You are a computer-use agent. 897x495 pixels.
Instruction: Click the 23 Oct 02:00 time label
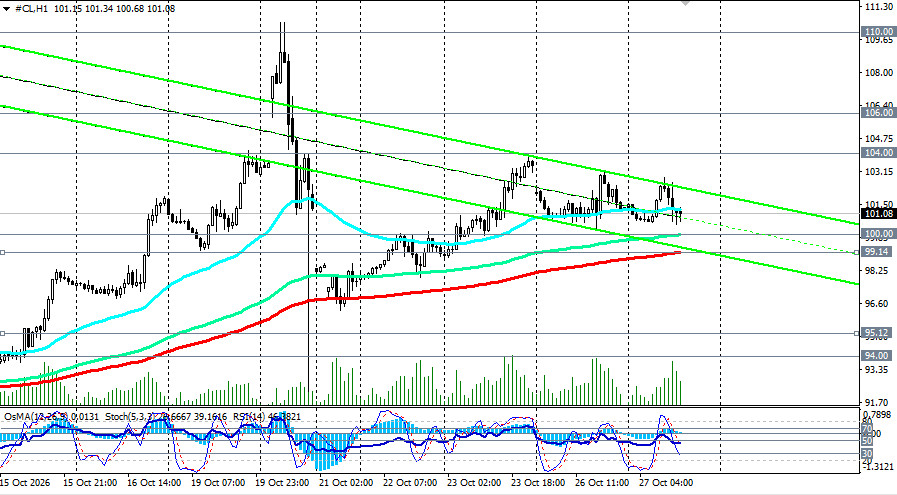(474, 483)
